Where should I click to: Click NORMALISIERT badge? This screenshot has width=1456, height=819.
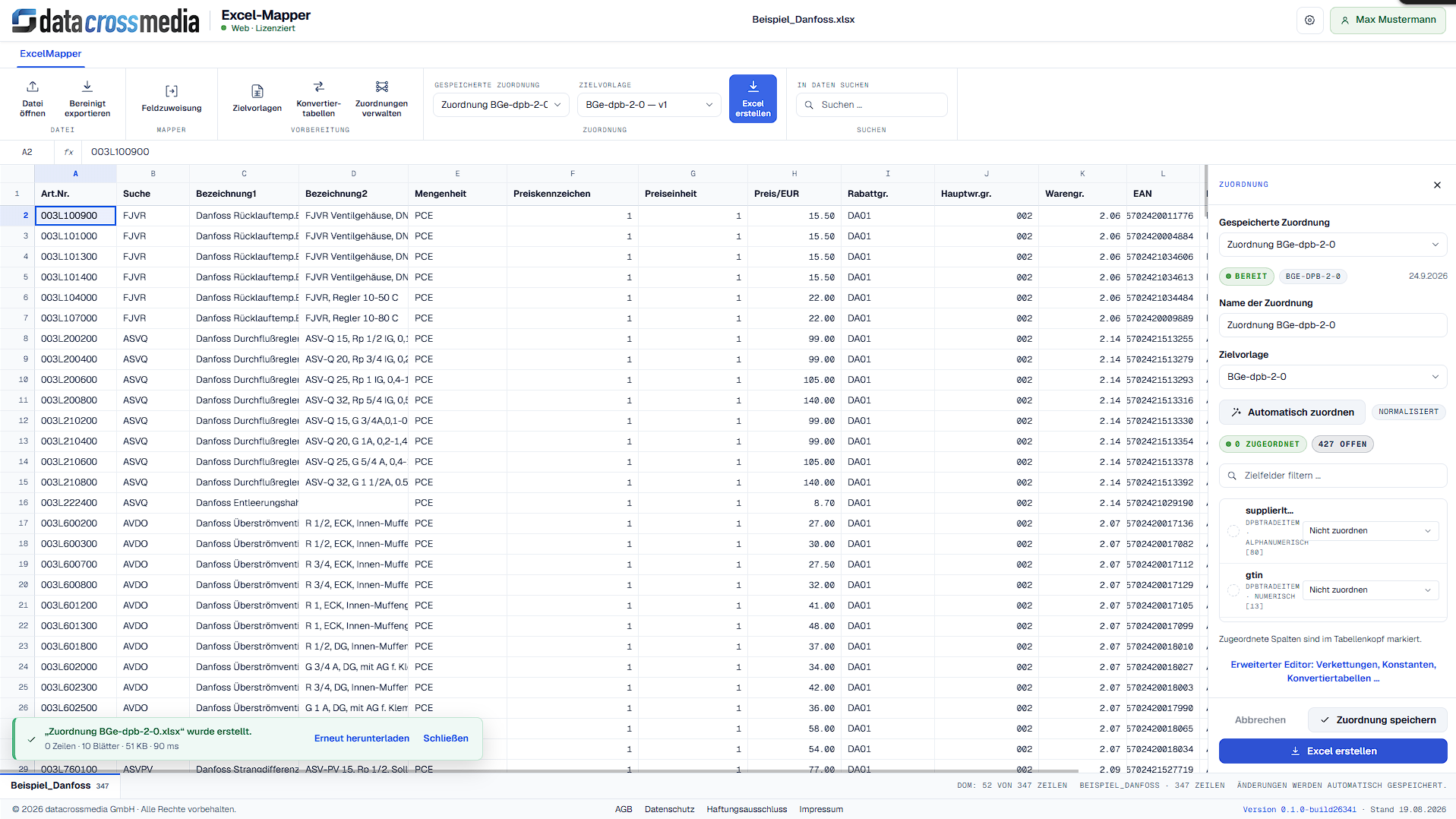1408,412
